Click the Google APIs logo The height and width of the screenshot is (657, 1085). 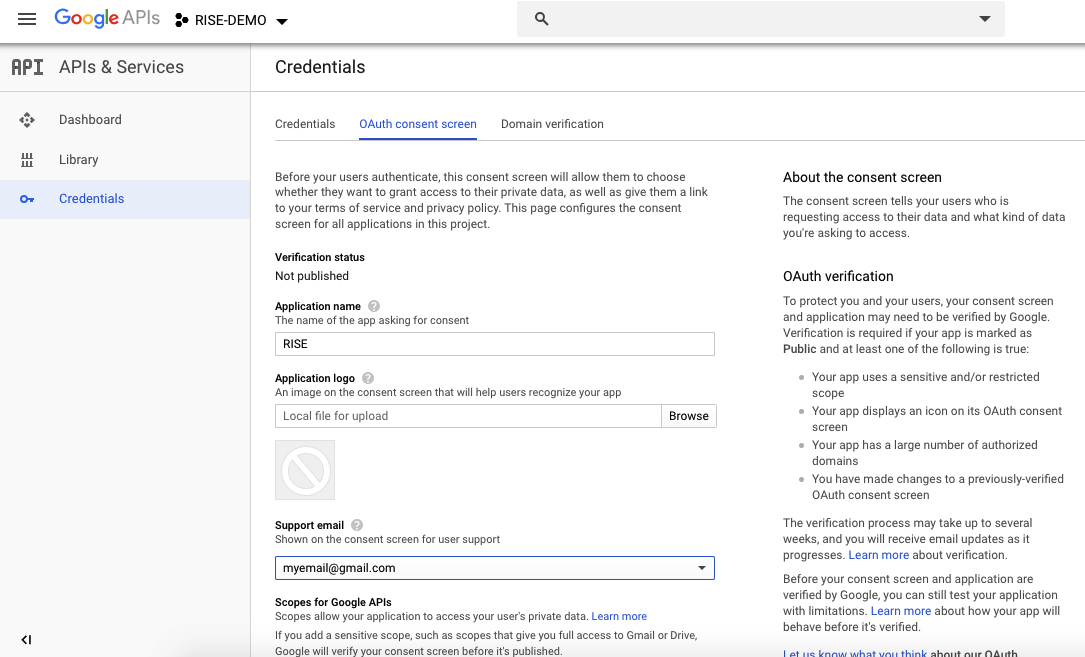click(x=107, y=18)
